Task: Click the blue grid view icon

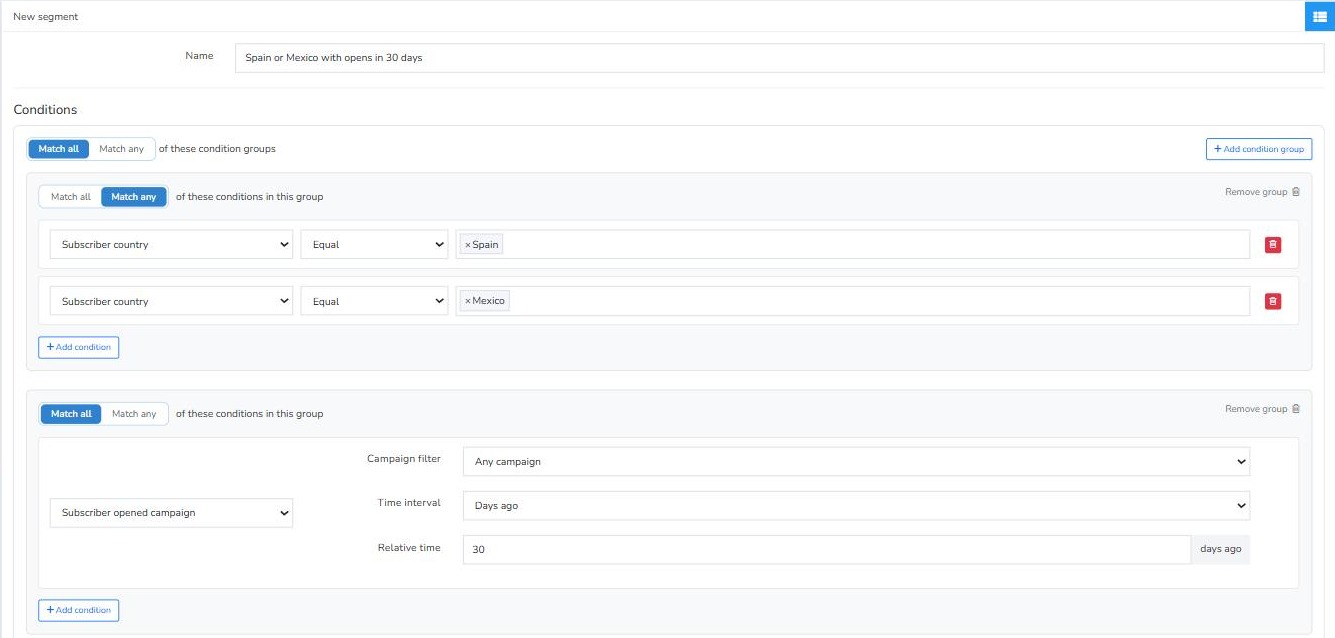Action: 1320,16
